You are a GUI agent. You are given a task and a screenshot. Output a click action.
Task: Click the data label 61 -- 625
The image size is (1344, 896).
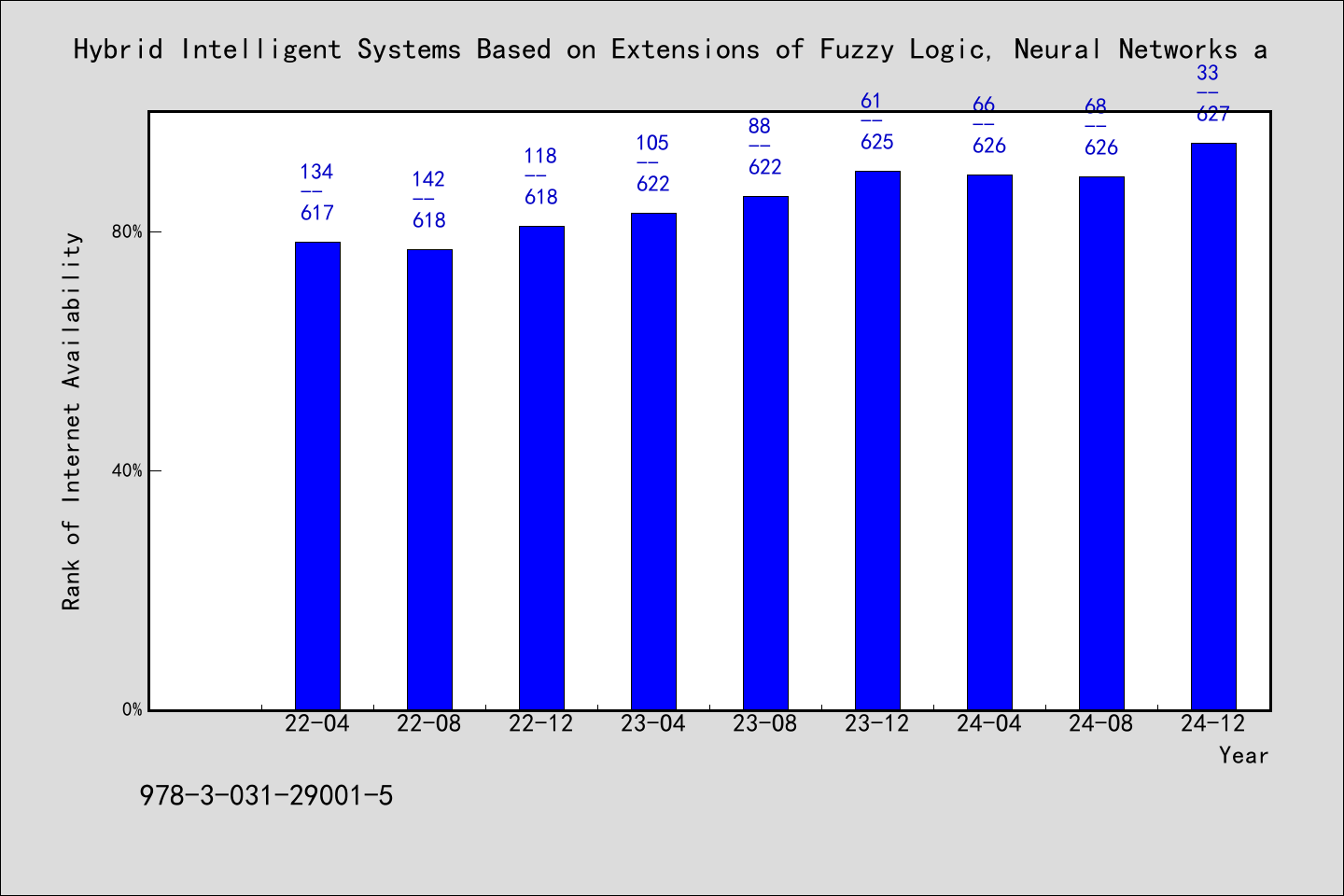[x=877, y=121]
